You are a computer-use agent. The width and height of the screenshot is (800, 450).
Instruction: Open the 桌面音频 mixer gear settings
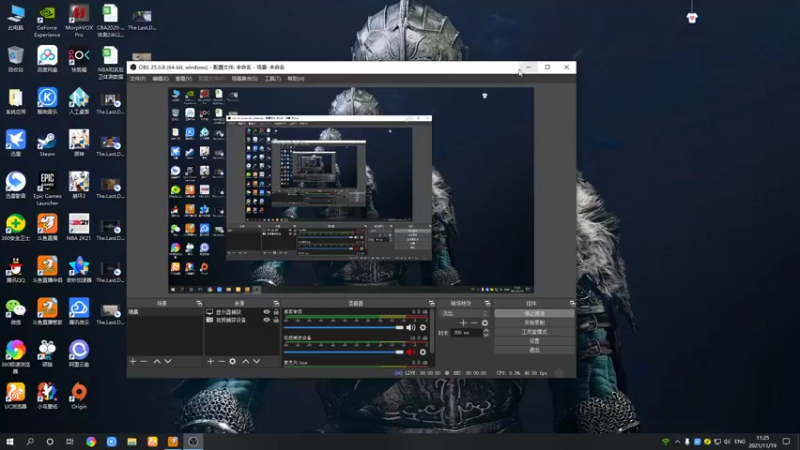point(422,328)
